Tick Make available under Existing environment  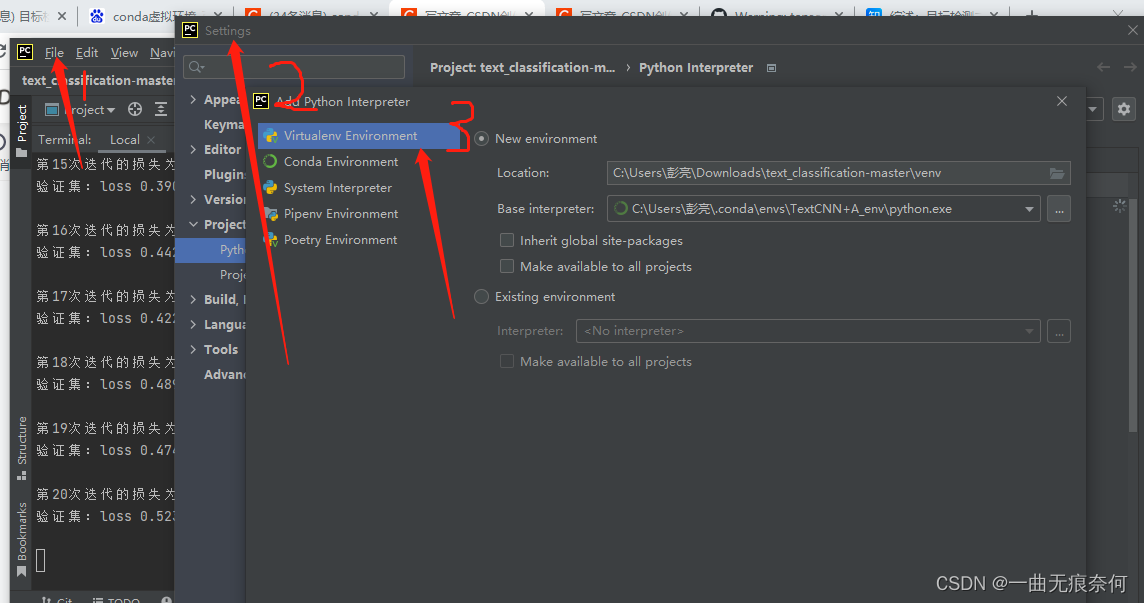(506, 361)
